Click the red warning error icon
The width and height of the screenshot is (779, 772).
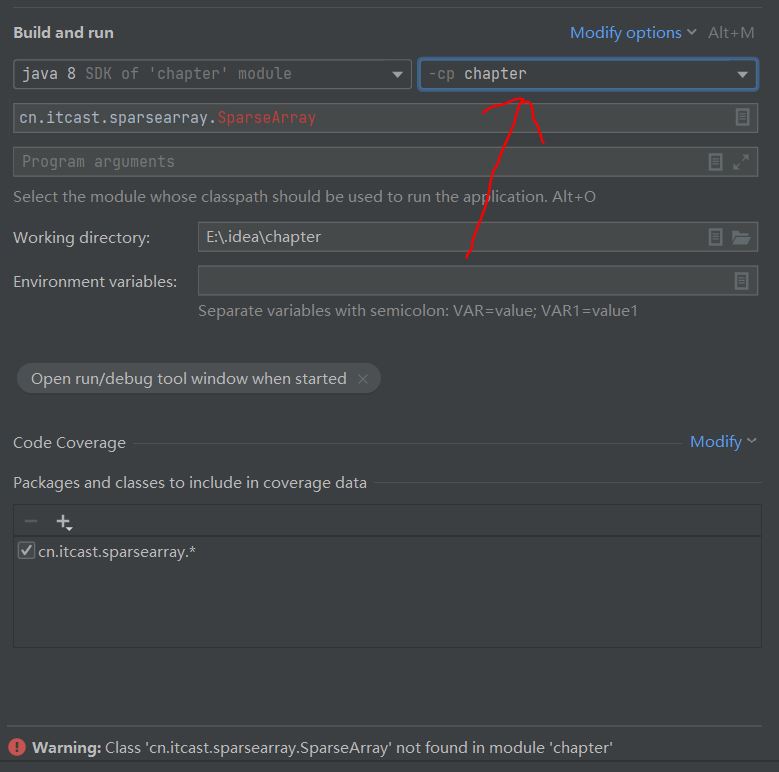pyautogui.click(x=17, y=747)
